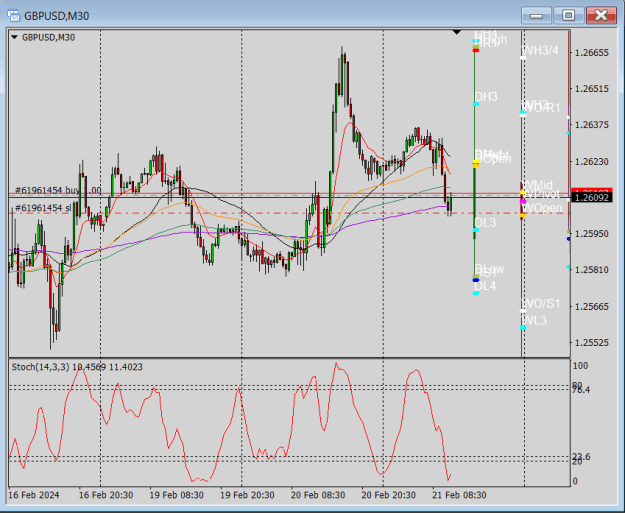Click the 20 Feb 08:30 time axis label
625x513 pixels.
tap(318, 495)
